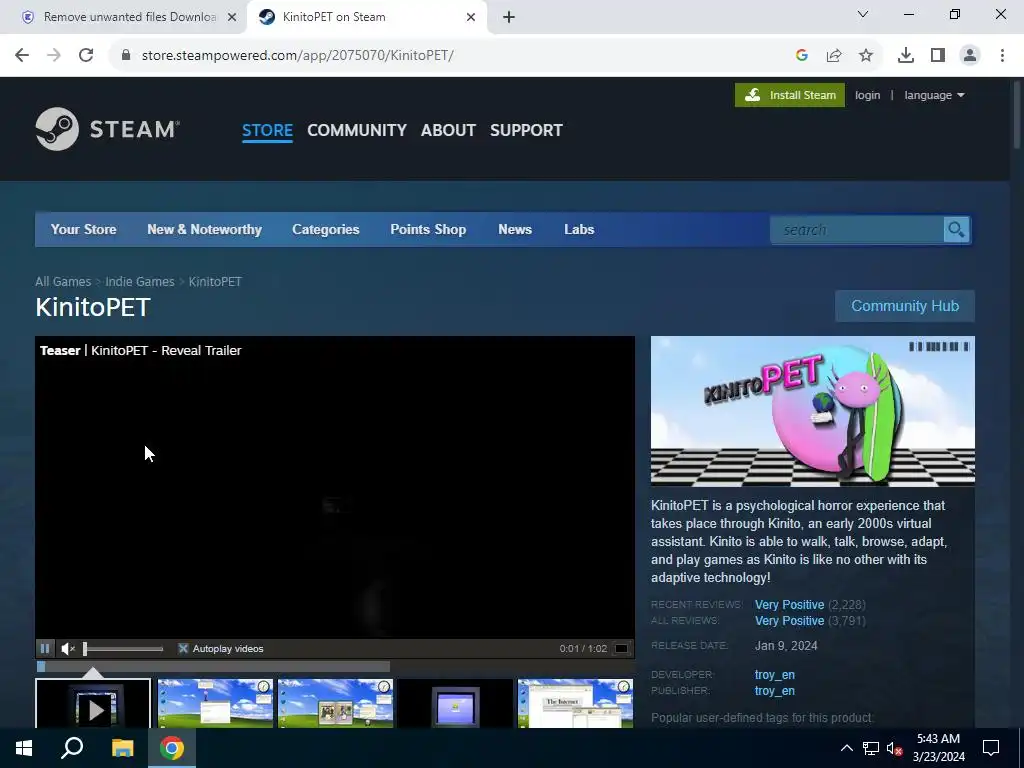
Task: Go to the SUPPORT header menu
Action: (x=526, y=130)
